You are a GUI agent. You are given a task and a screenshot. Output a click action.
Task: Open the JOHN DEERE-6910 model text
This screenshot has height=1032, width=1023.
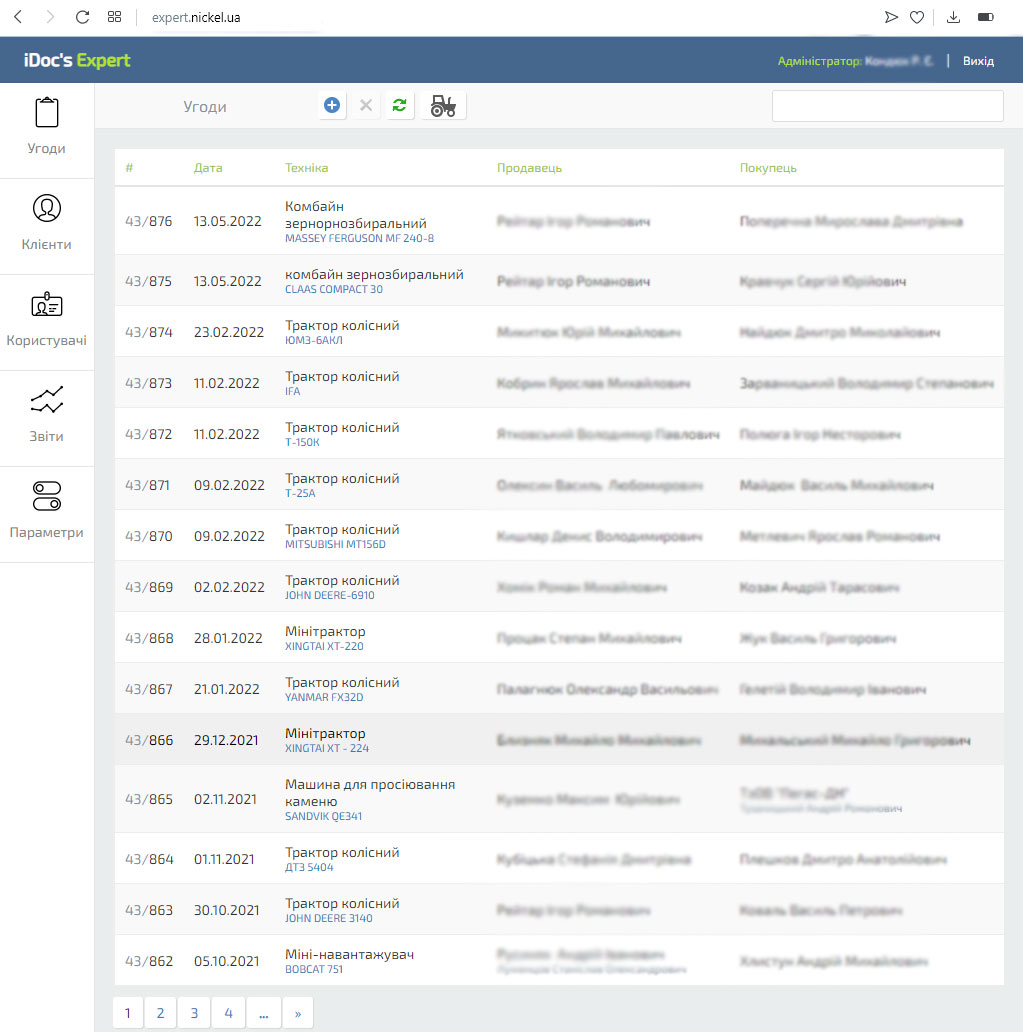(330, 596)
